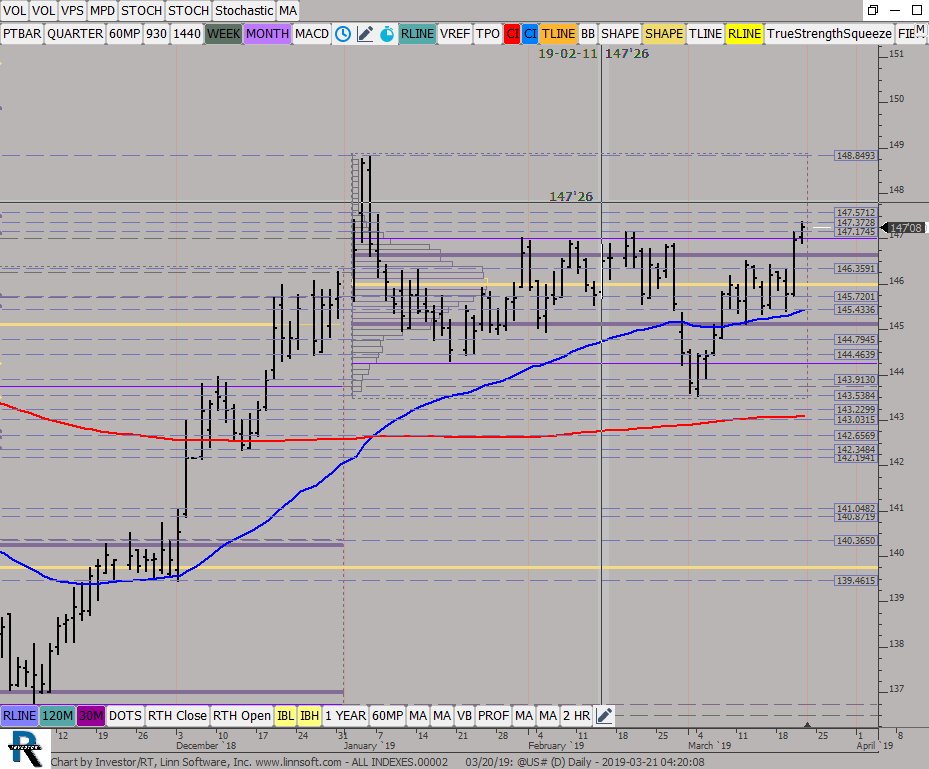This screenshot has height=769, width=929.
Task: Click the blue CI indicator button
Action: pos(530,33)
